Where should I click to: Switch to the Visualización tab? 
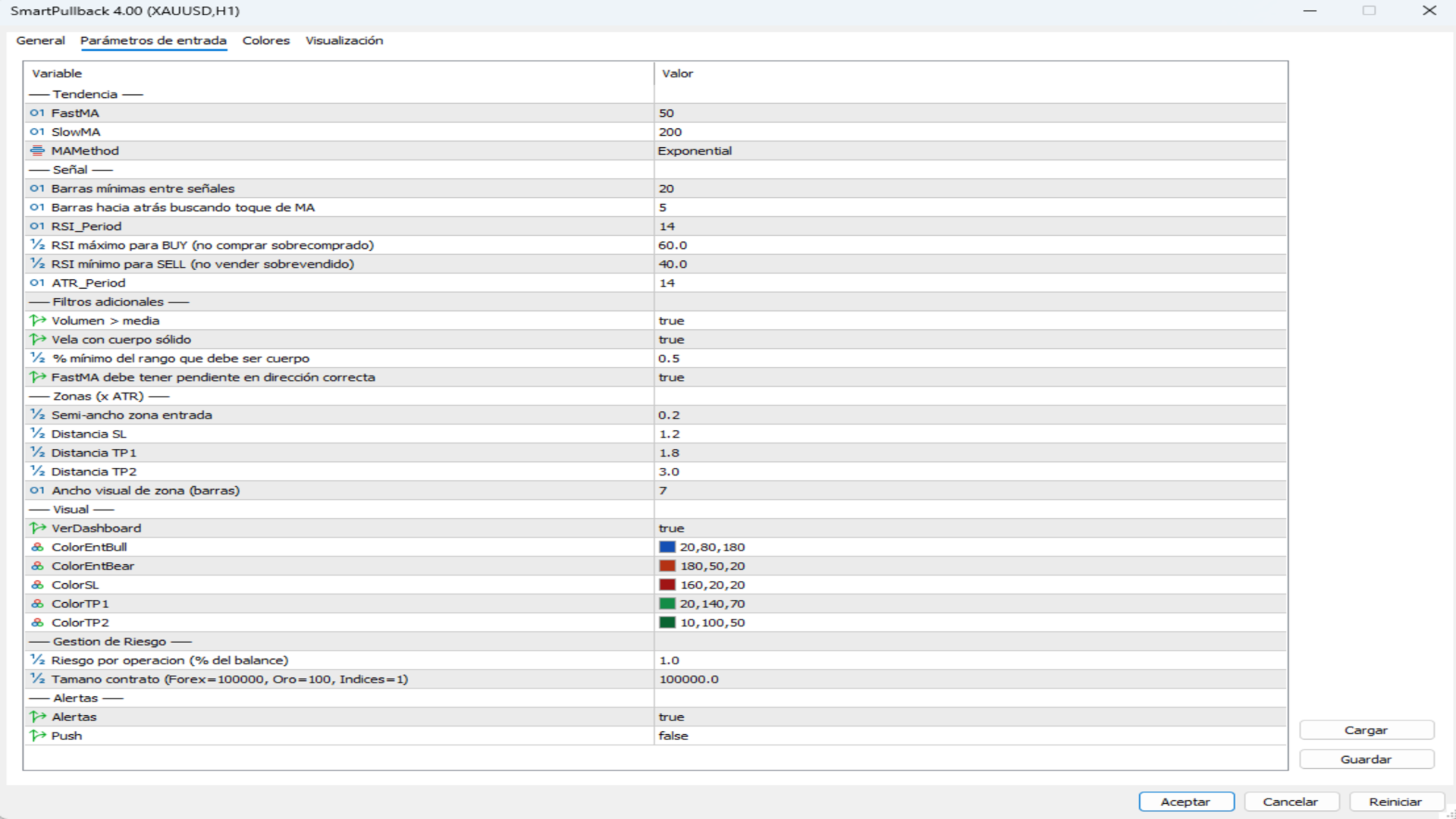[x=344, y=40]
